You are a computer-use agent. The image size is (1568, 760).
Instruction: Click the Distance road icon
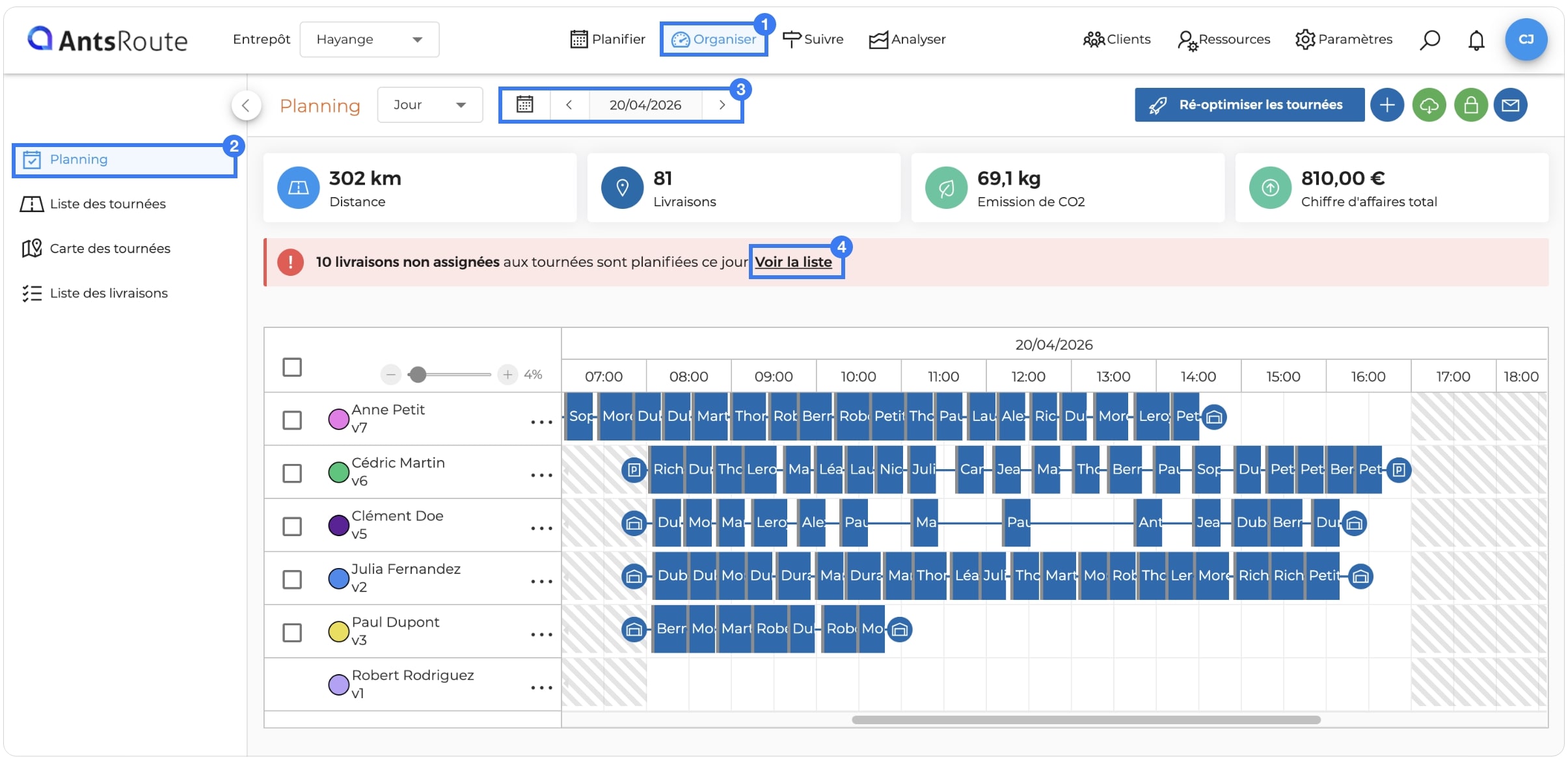point(298,187)
